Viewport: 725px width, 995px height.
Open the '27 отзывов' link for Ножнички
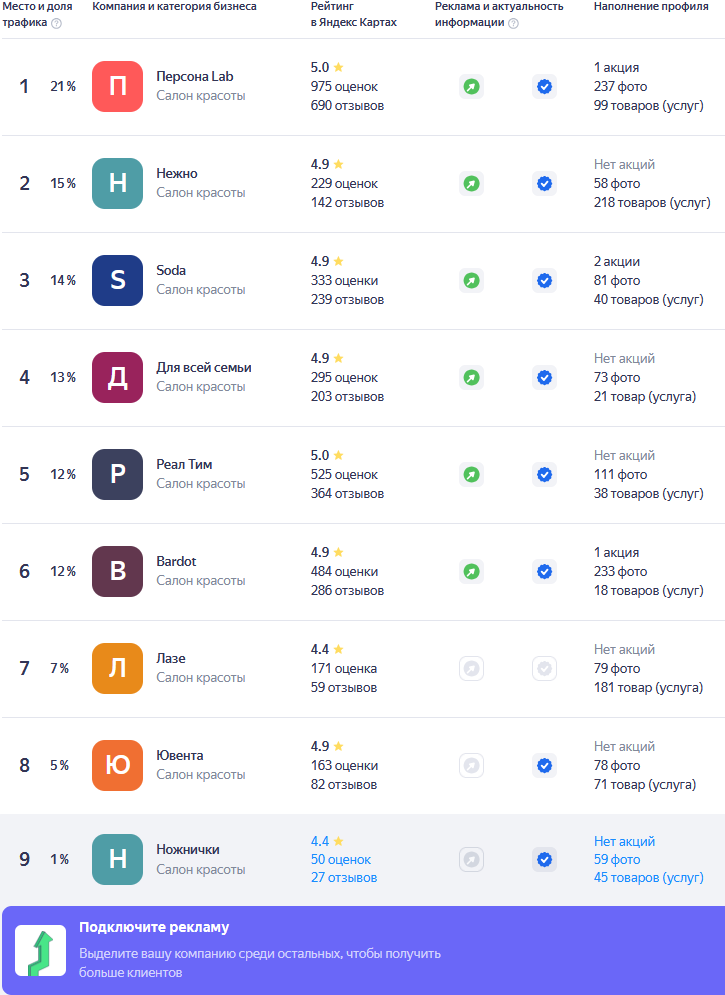click(343, 878)
